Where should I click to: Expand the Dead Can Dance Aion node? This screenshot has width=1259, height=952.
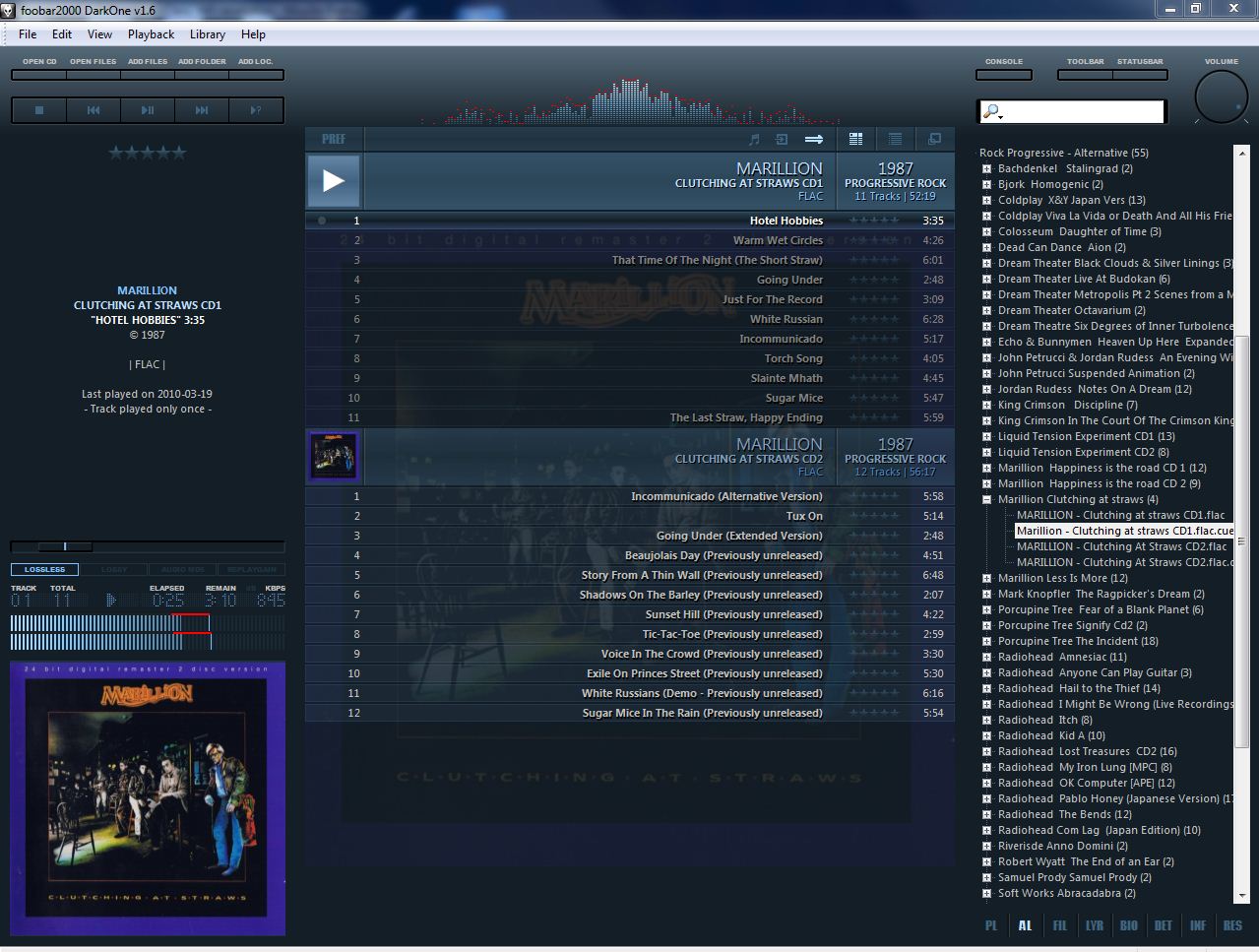tap(986, 247)
